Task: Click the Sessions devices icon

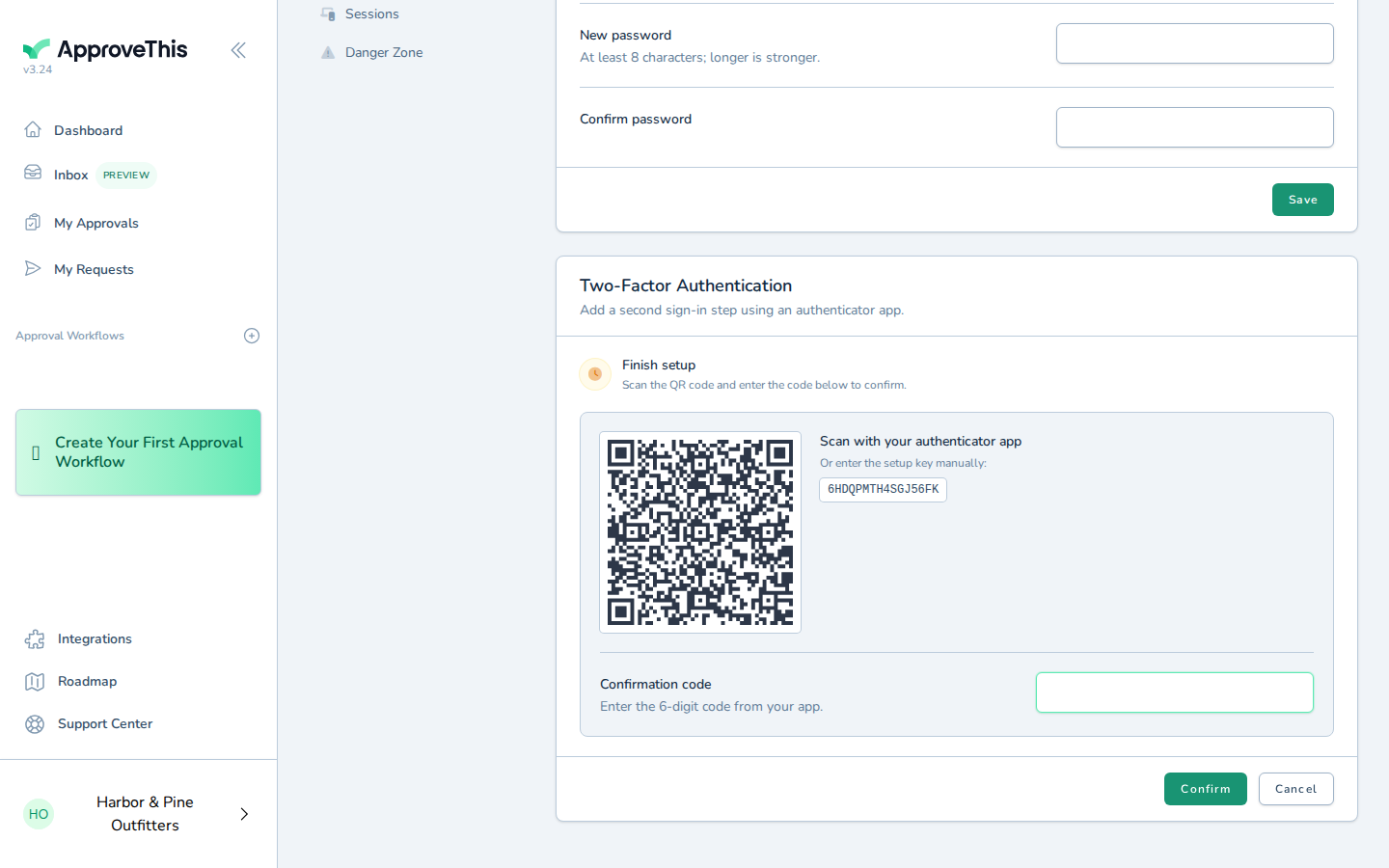Action: 328,14
